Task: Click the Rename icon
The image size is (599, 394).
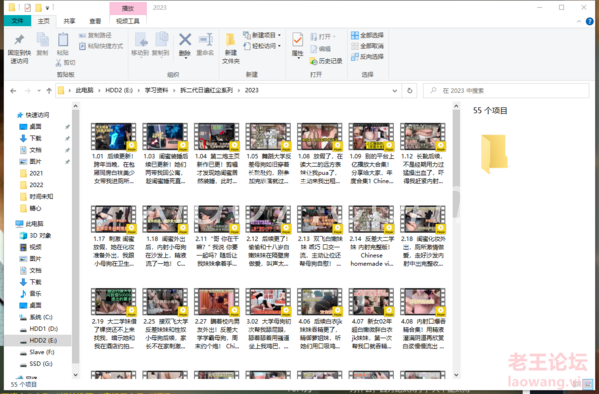Action: pyautogui.click(x=206, y=40)
